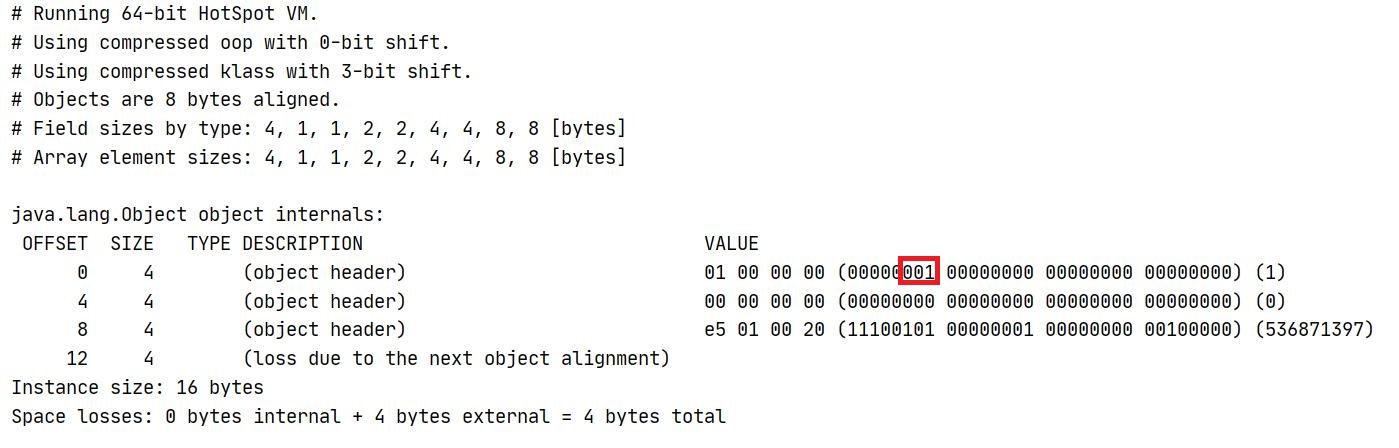Click hex value "01 00 00 00" at offset 0

click(765, 272)
